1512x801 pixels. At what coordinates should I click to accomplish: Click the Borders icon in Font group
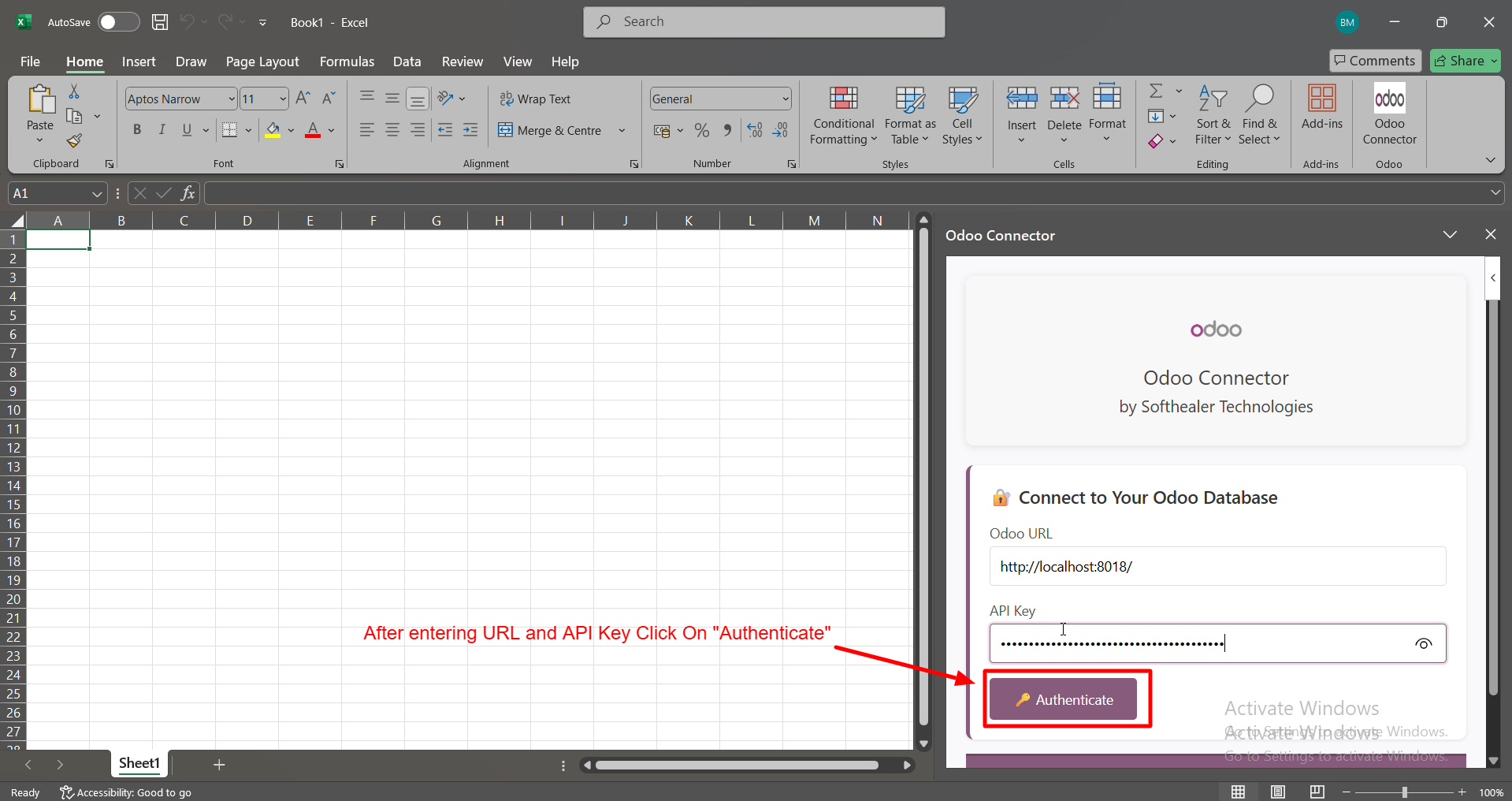(x=229, y=130)
